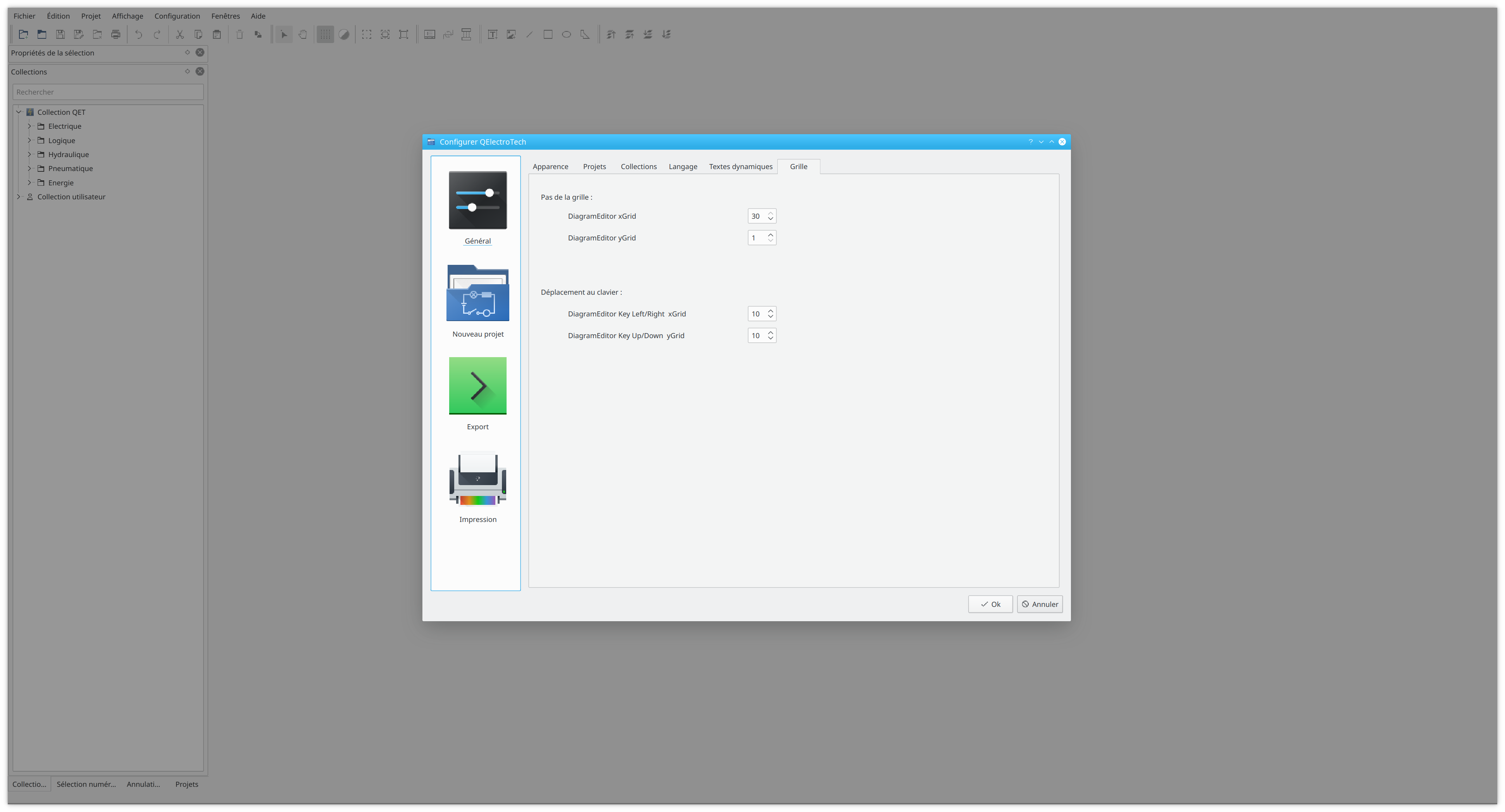Expand the Electrique folder

click(x=29, y=126)
